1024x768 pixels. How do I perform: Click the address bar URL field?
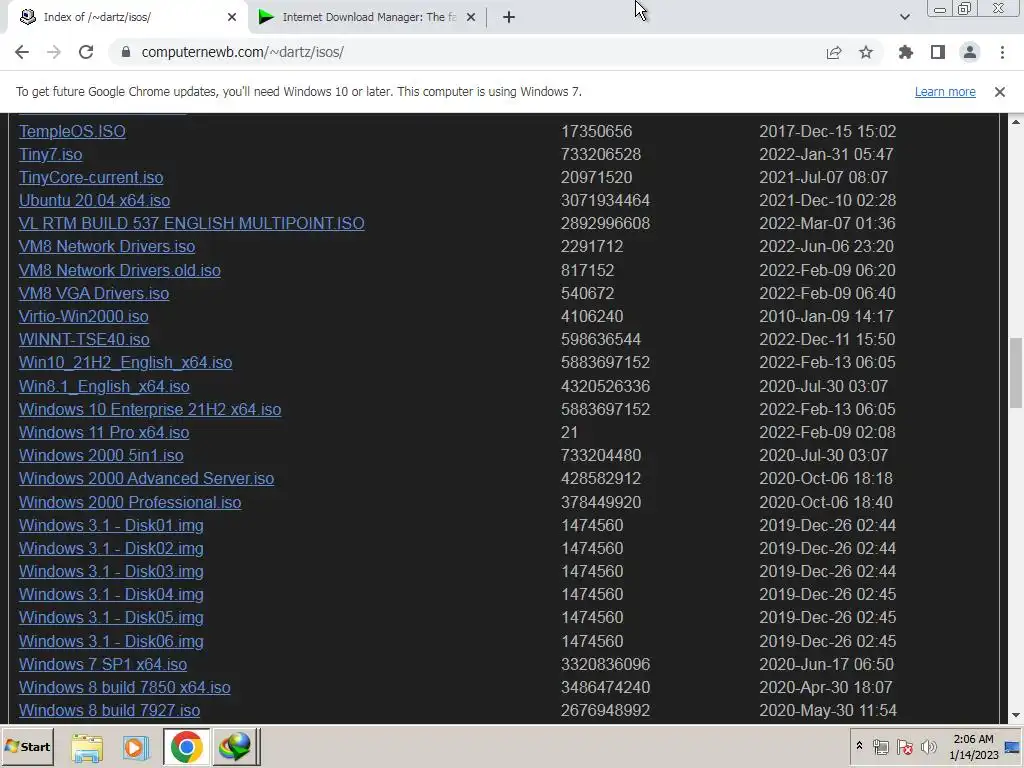470,52
